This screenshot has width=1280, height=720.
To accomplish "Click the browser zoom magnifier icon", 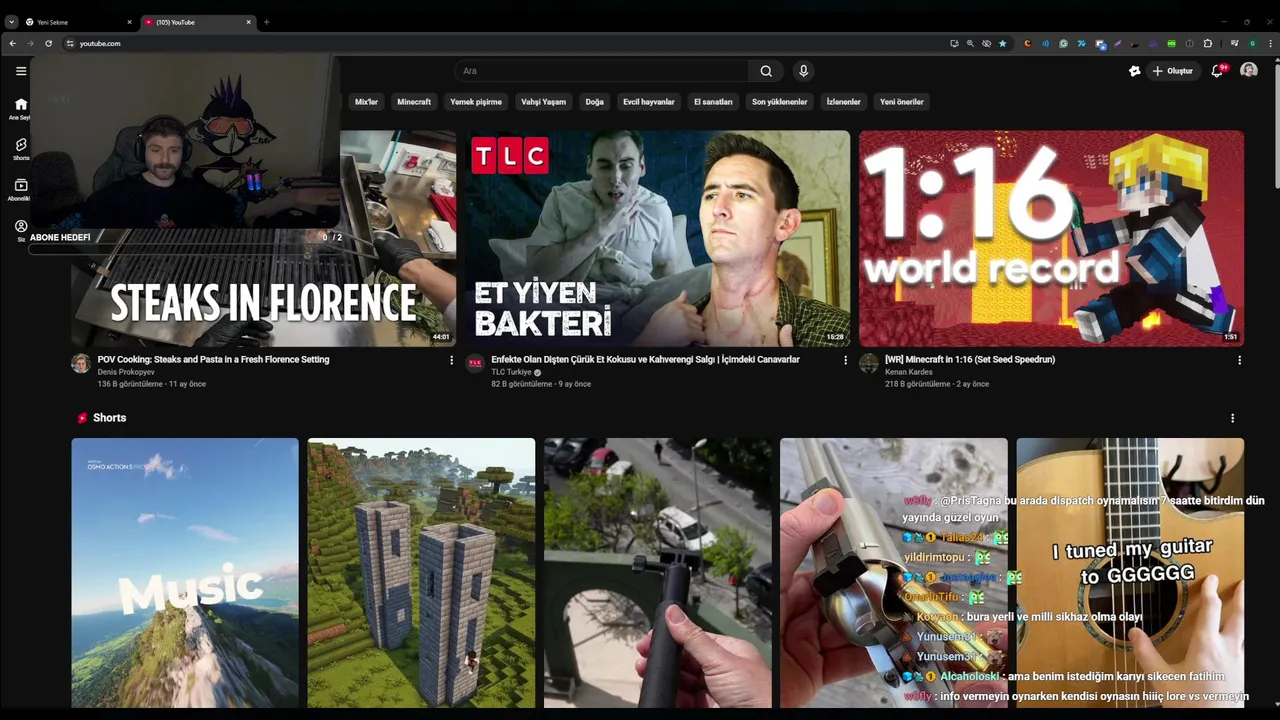I will 970,44.
